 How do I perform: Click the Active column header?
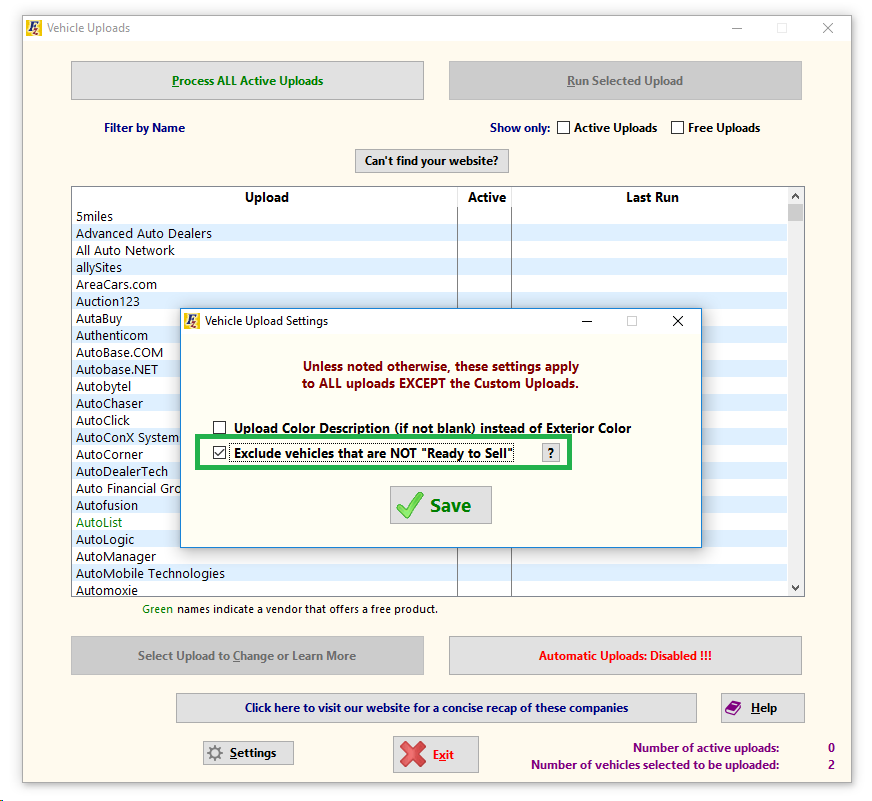click(x=487, y=197)
